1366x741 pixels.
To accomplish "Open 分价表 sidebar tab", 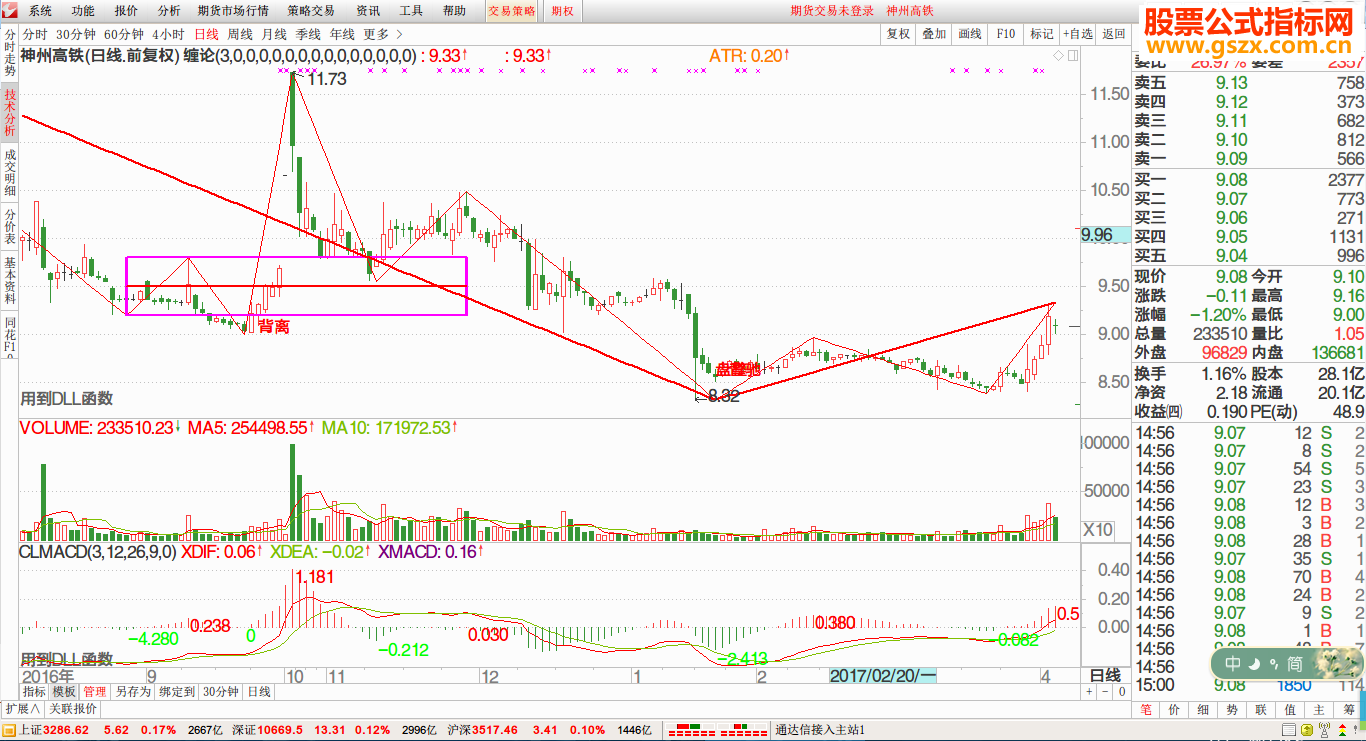I will [x=9, y=227].
